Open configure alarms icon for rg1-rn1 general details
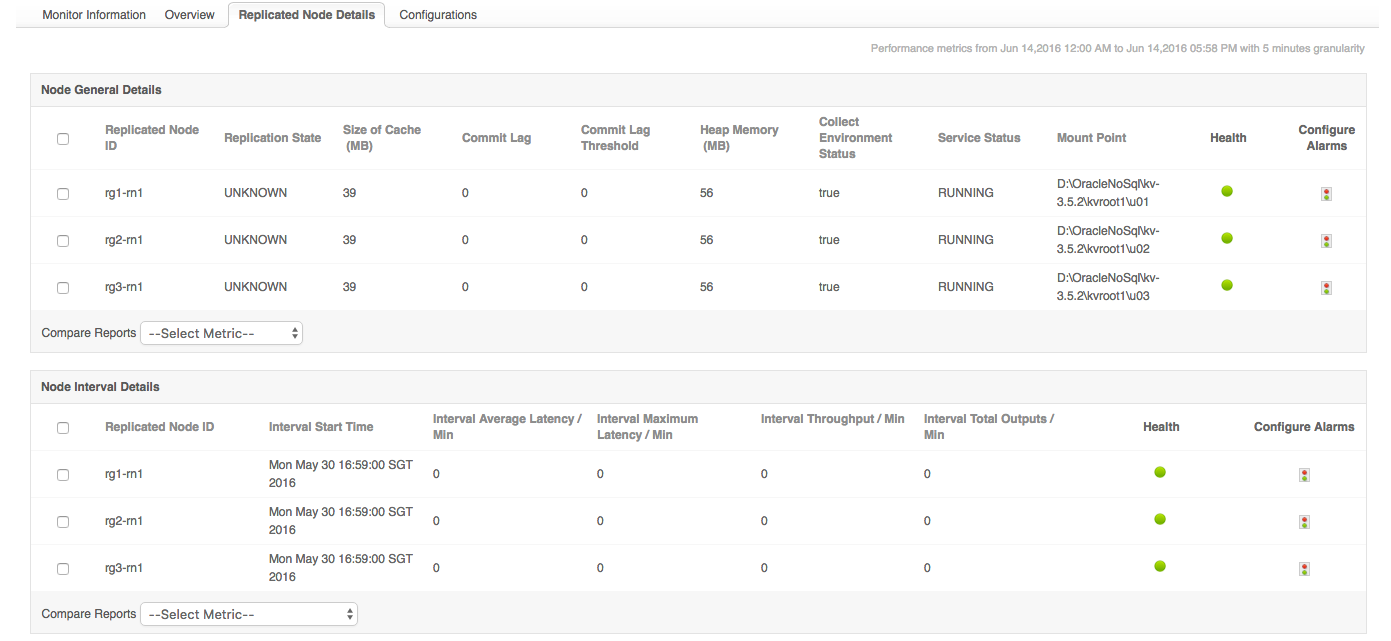The width and height of the screenshot is (1391, 641). coord(1326,194)
